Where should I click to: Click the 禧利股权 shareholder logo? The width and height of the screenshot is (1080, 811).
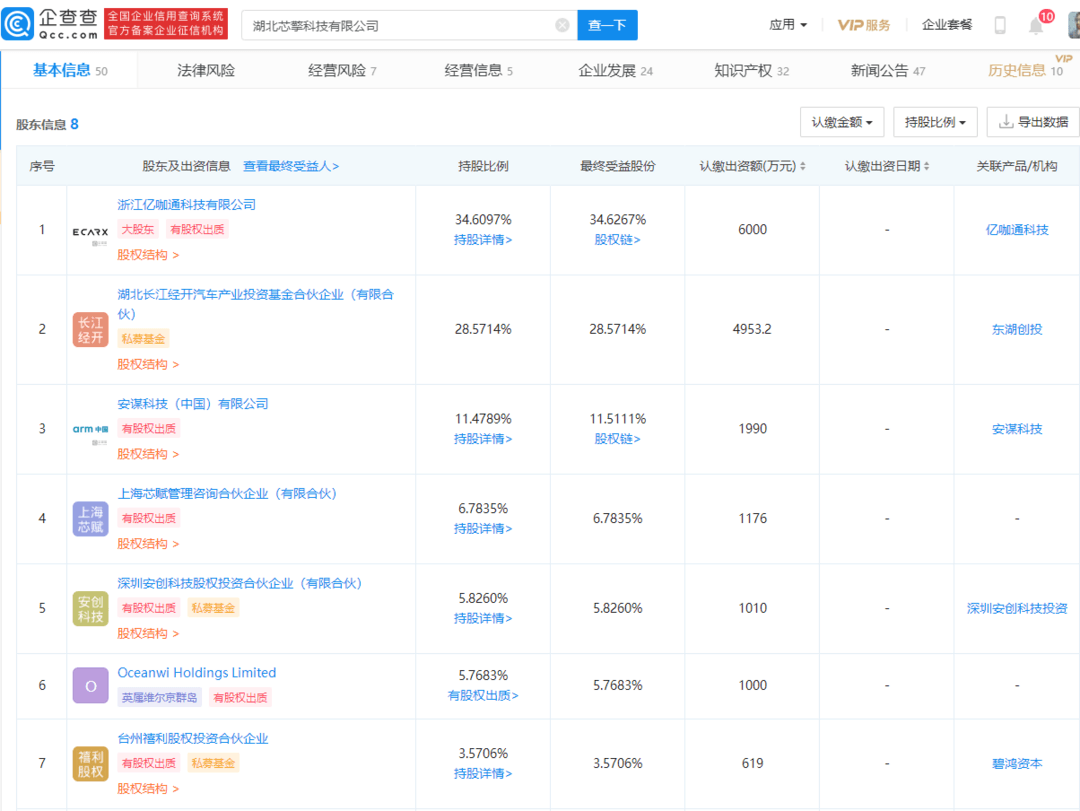pos(90,763)
